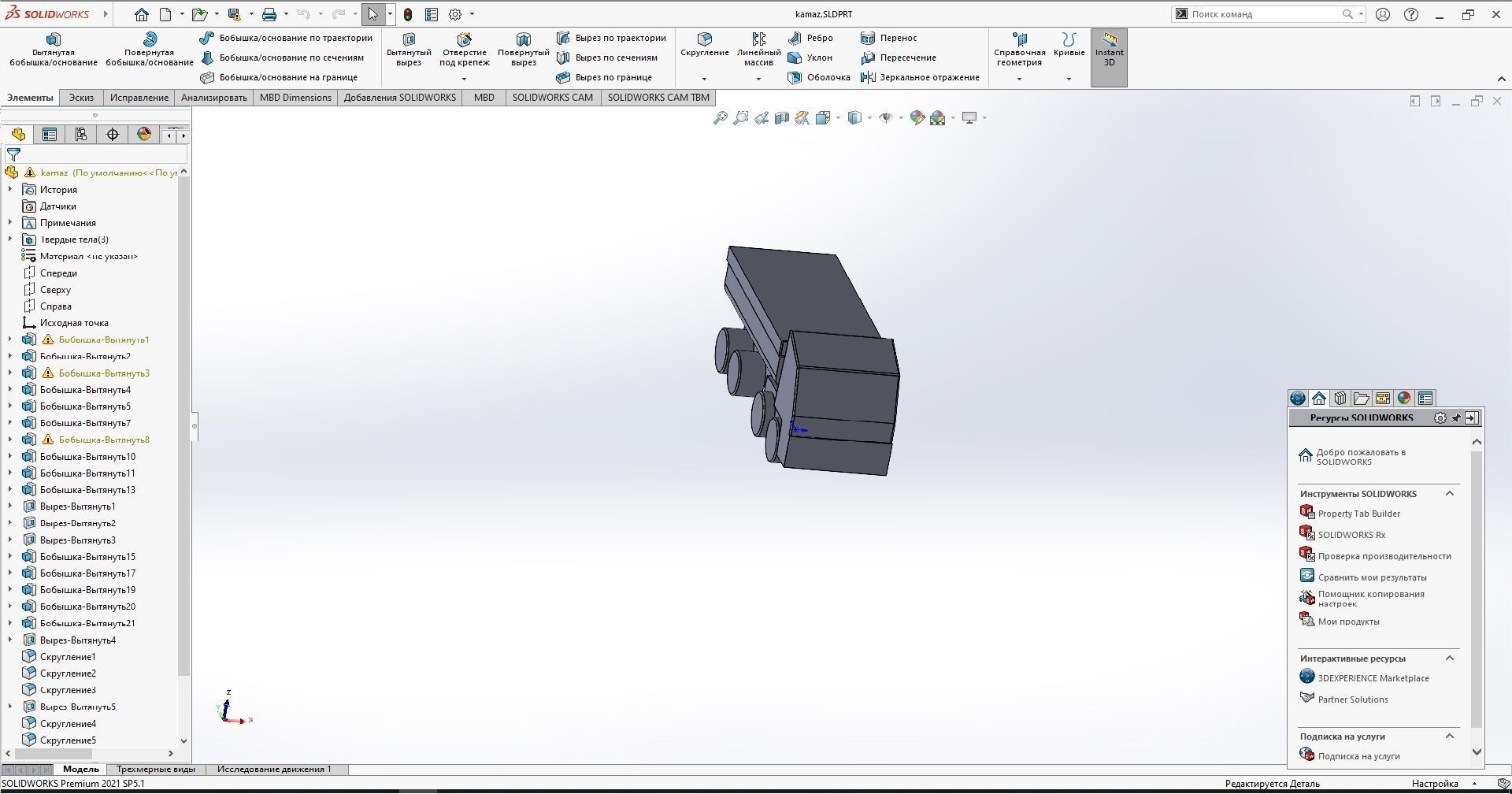Open the Справочная геометрия dropdown arrow
1512x794 pixels.
(x=1019, y=79)
